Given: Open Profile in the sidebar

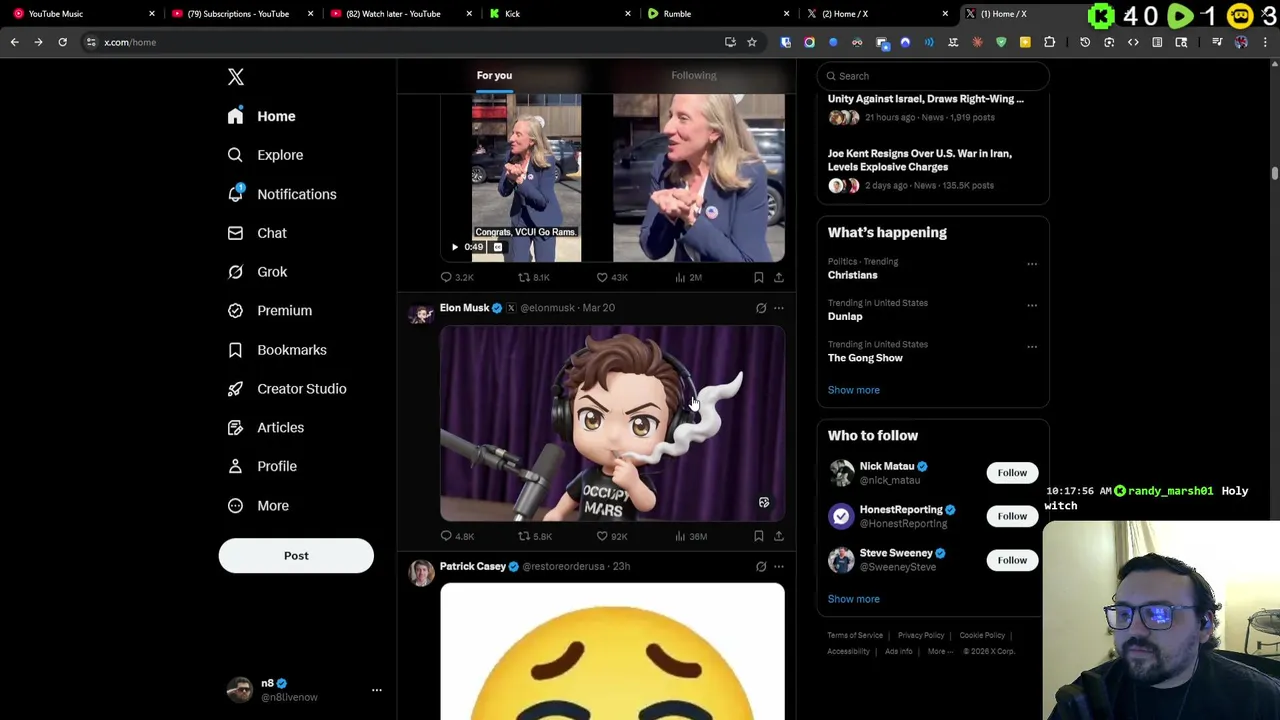Looking at the screenshot, I should (262, 466).
